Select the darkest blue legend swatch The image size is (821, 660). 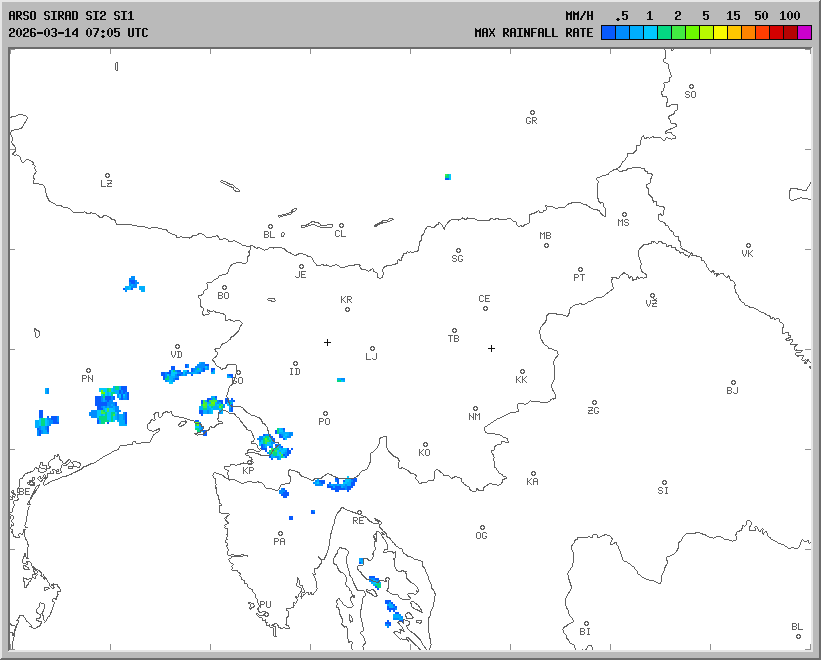coord(608,33)
